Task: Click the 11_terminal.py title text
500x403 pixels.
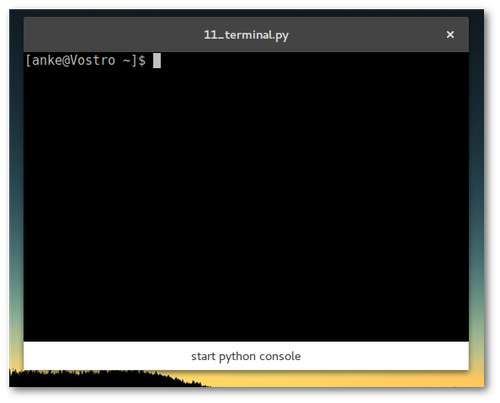Action: tap(246, 35)
